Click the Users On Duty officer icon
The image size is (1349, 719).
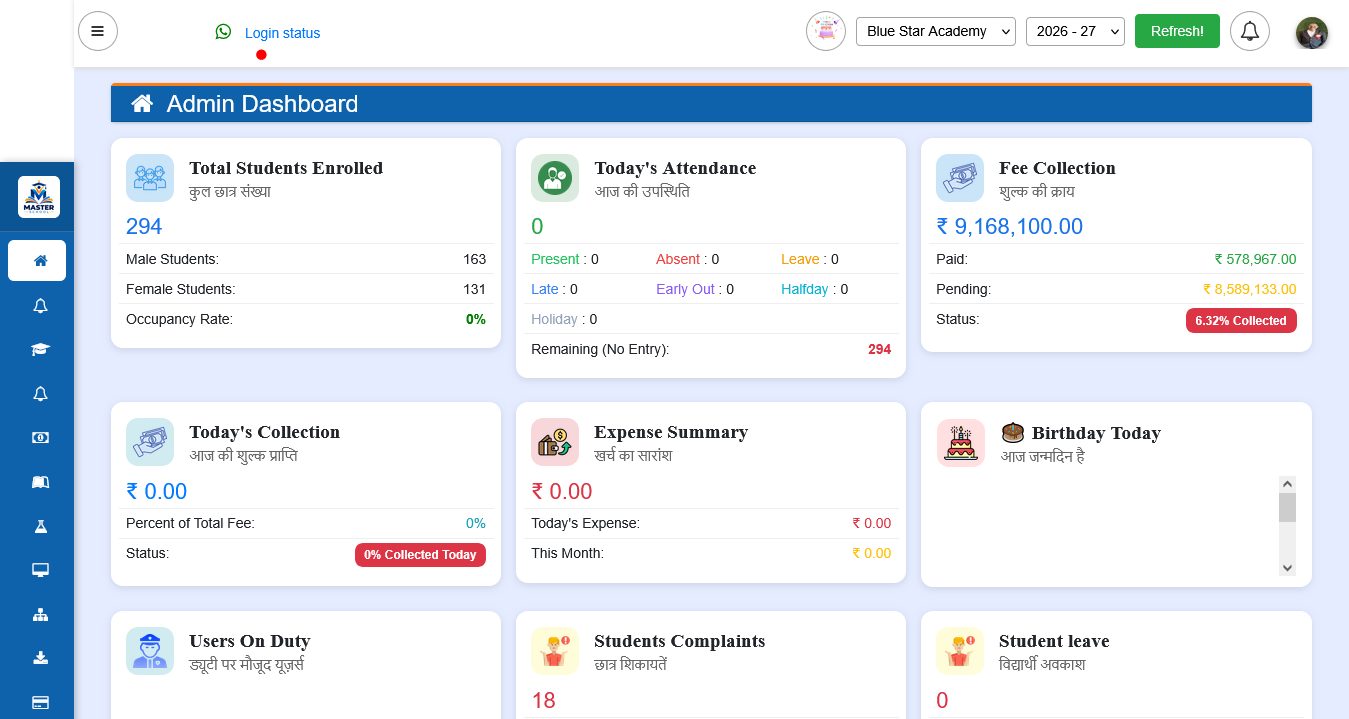click(x=150, y=651)
